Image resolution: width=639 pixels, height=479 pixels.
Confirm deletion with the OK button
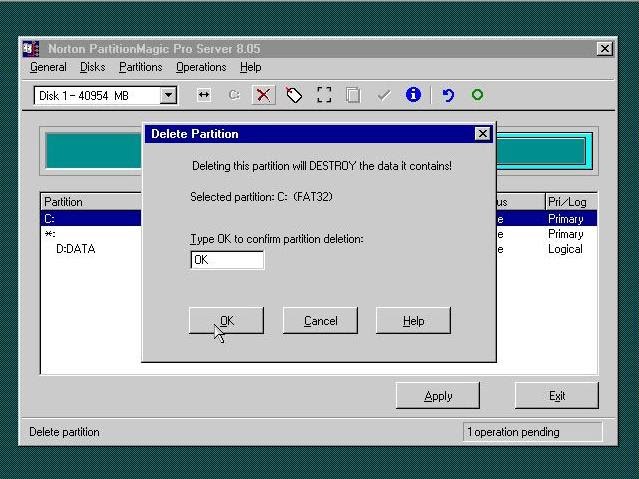coord(226,321)
